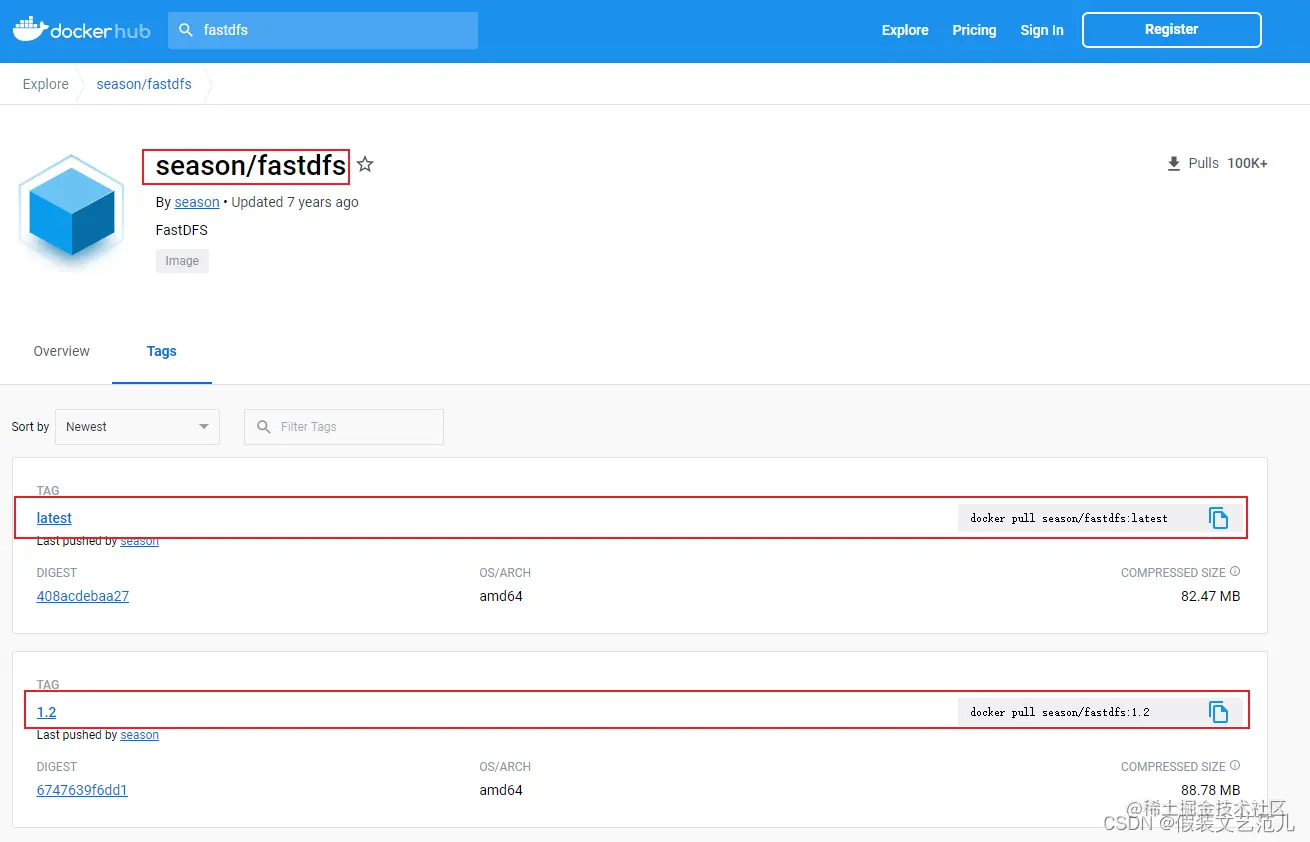
Task: Open Pricing in the top navigation
Action: [x=974, y=30]
